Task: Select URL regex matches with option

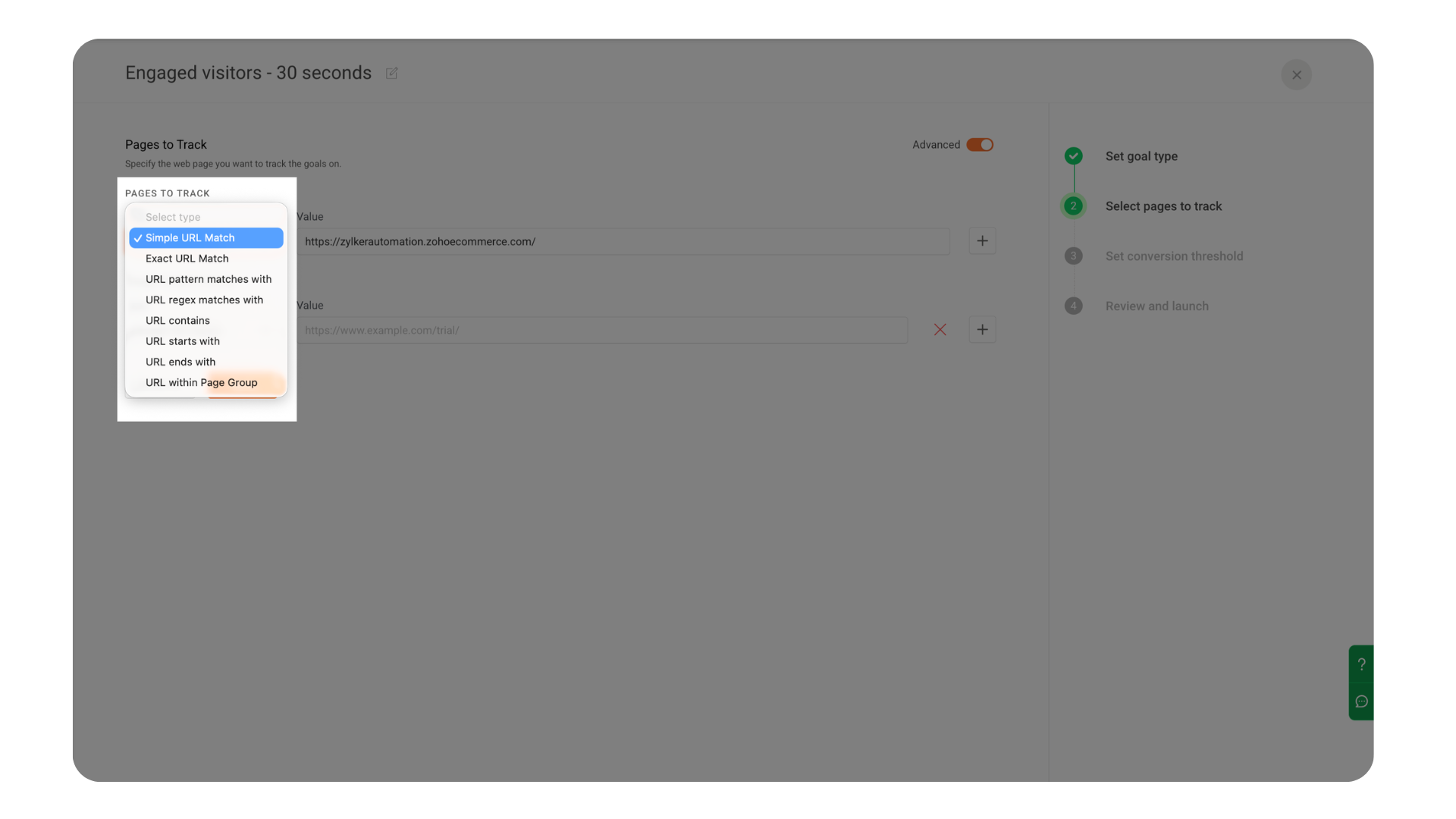Action: [x=204, y=300]
